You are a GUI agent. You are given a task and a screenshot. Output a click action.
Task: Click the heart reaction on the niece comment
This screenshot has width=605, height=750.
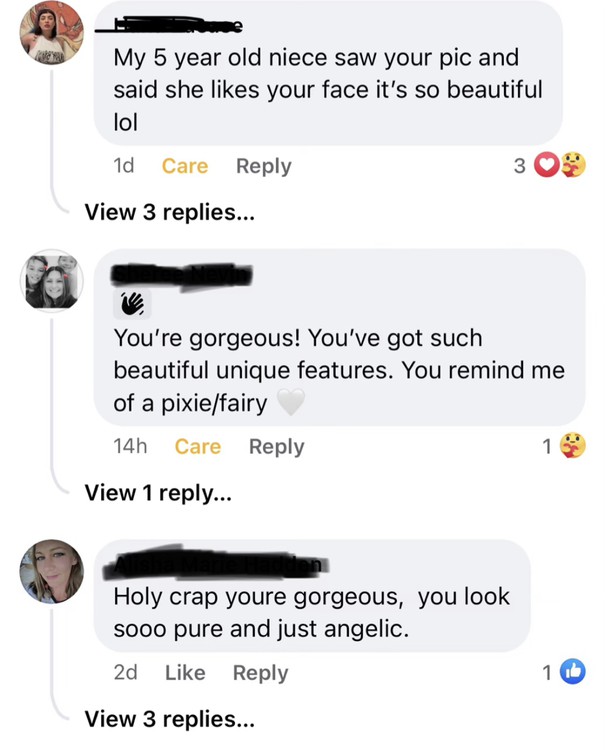(548, 166)
